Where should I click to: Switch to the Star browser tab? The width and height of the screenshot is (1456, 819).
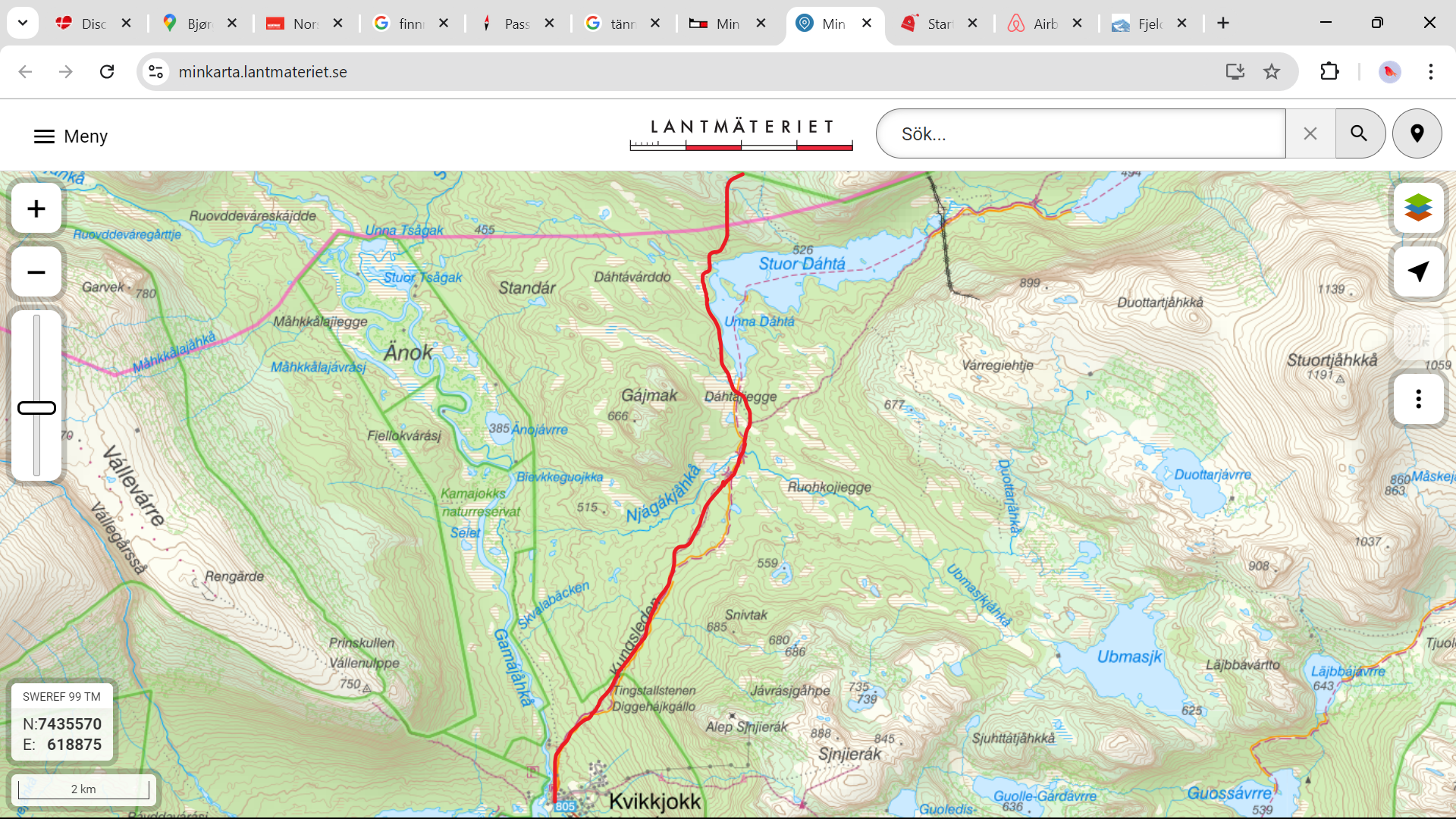(940, 24)
